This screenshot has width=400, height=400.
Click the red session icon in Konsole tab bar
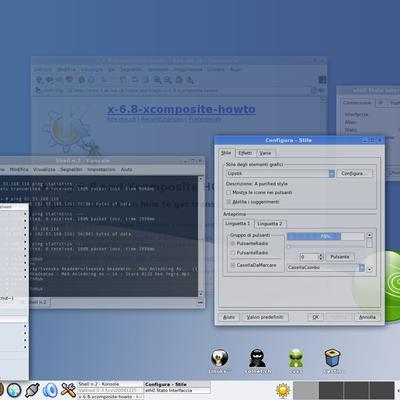pyautogui.click(x=200, y=302)
